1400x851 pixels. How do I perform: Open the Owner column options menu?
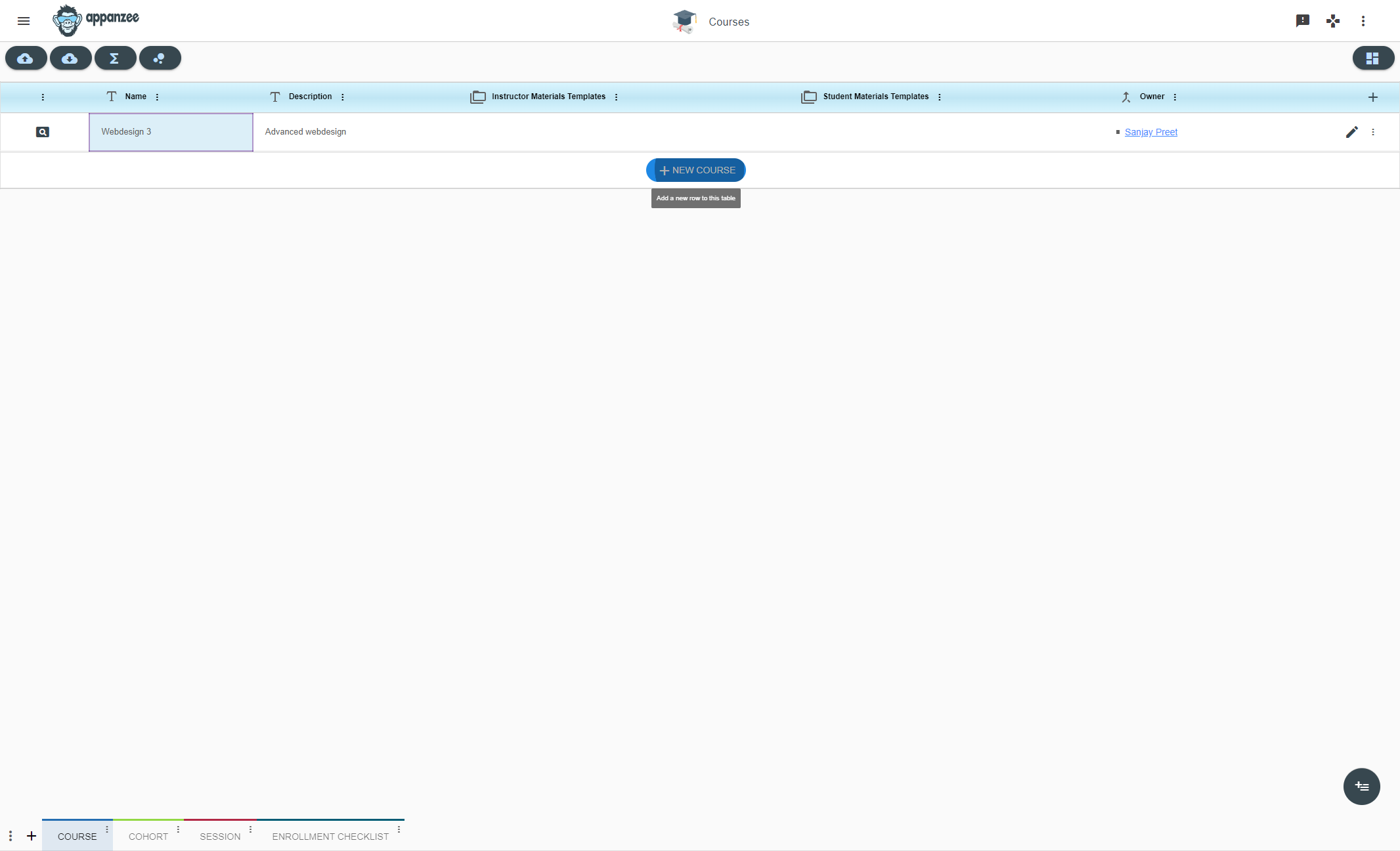point(1175,97)
